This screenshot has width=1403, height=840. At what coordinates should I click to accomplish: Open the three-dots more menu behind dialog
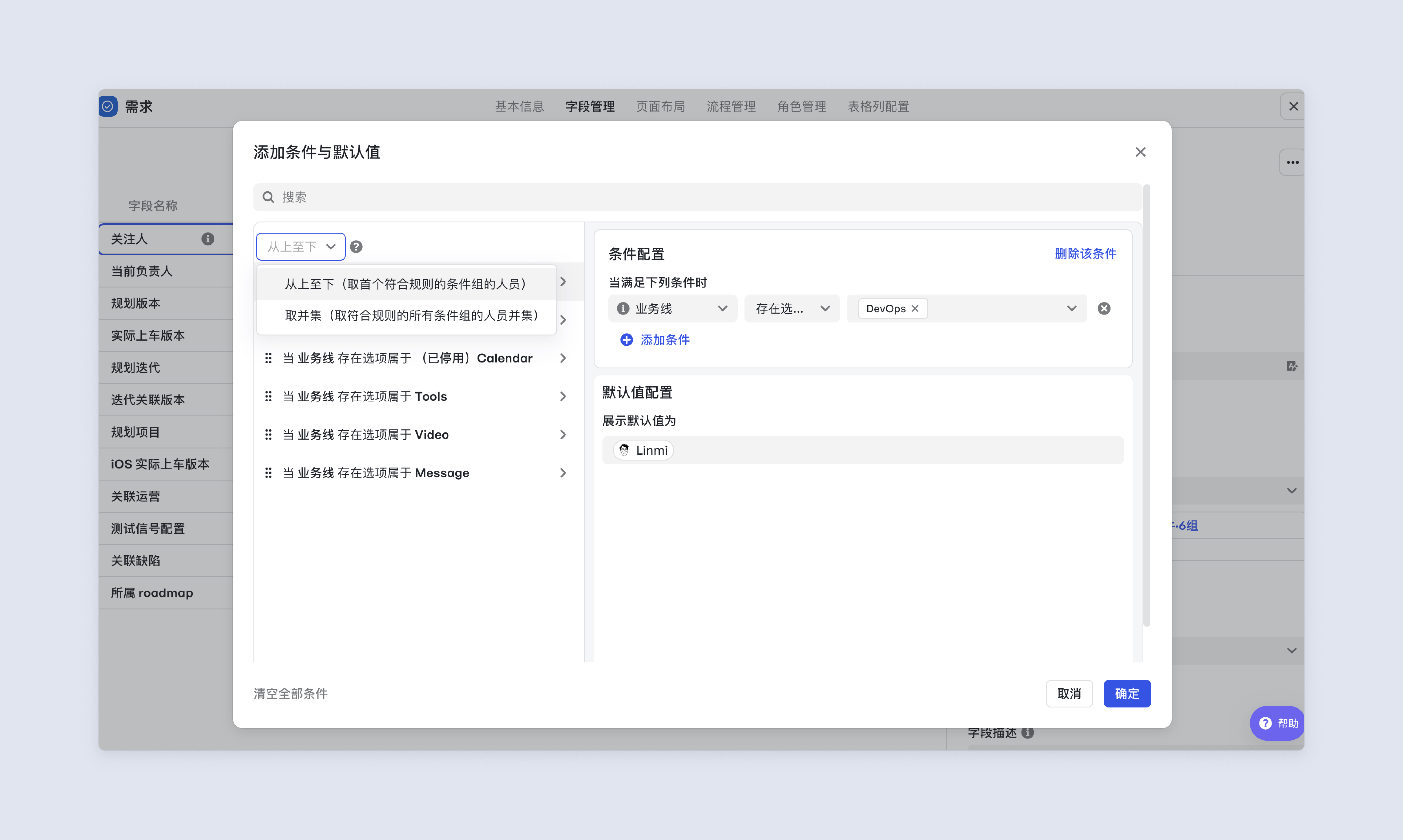point(1293,162)
